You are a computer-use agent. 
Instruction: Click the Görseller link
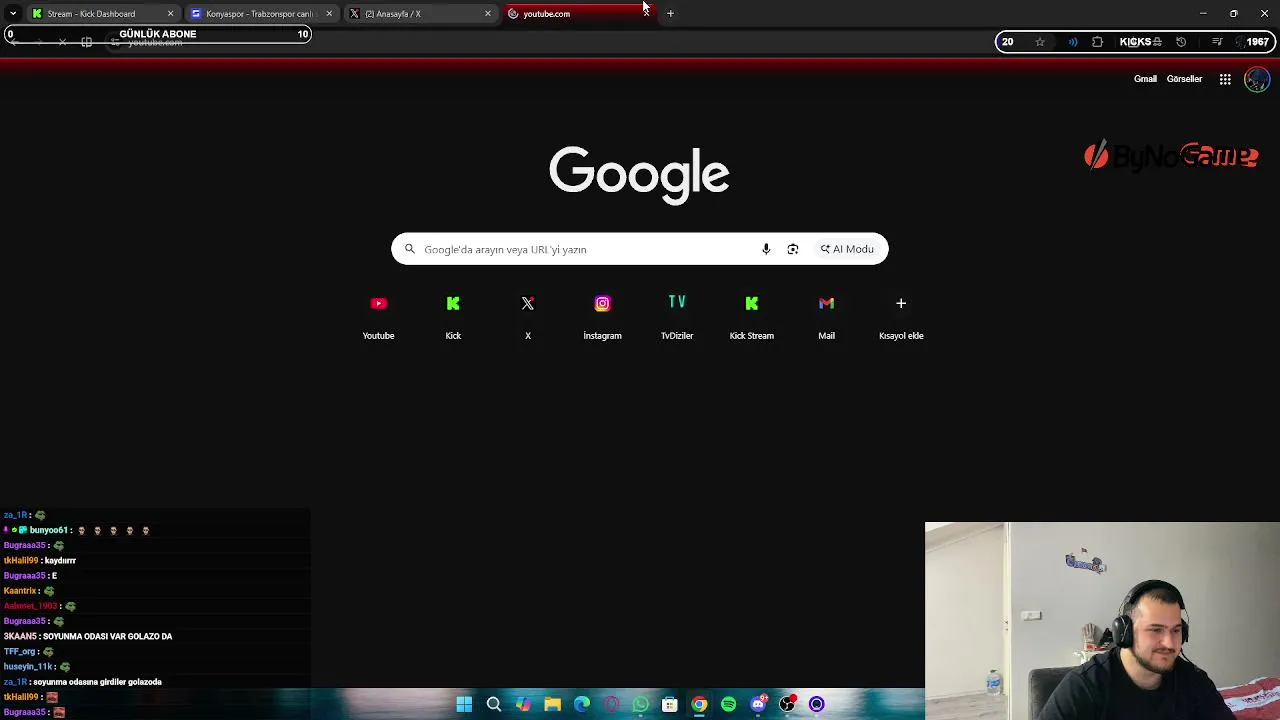(x=1184, y=79)
